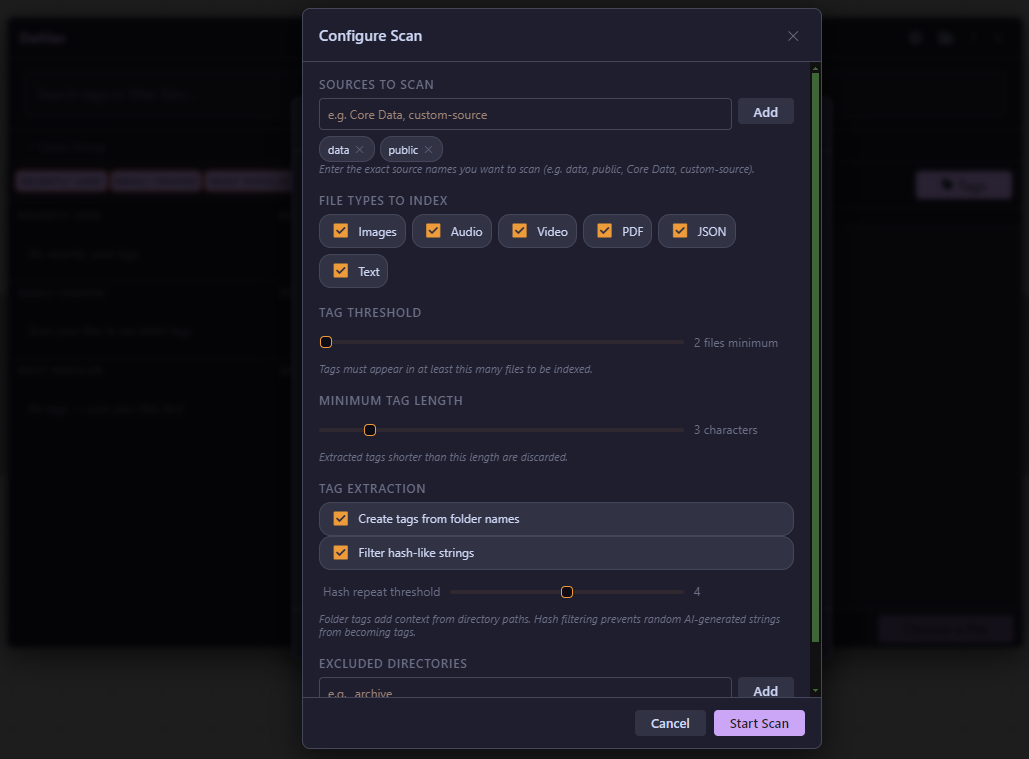Image resolution: width=1029 pixels, height=759 pixels.
Task: Toggle the JSON file type checkbox
Action: point(680,231)
